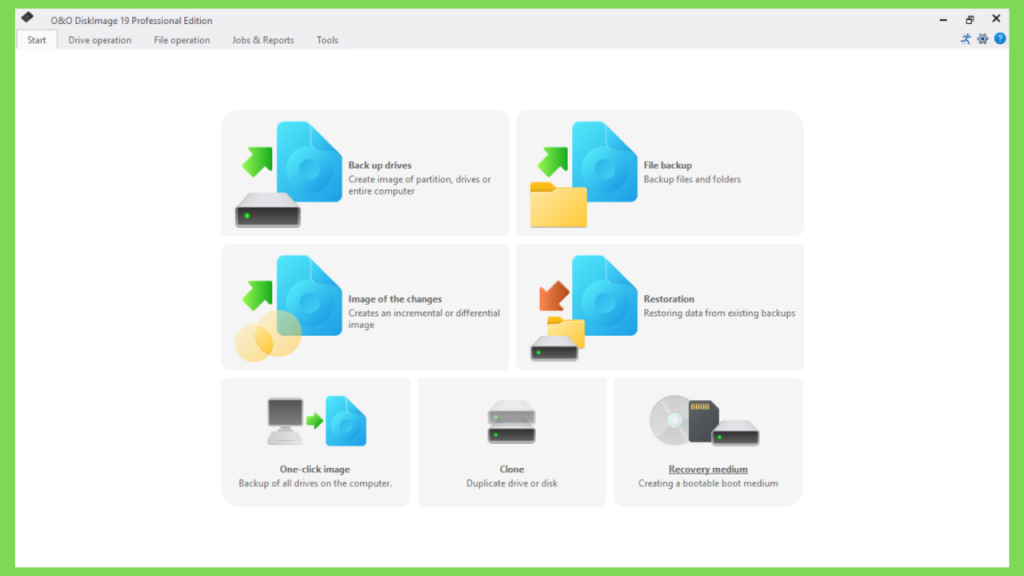The width and height of the screenshot is (1024, 576).
Task: Click 'Backup files and folders' text
Action: (692, 179)
